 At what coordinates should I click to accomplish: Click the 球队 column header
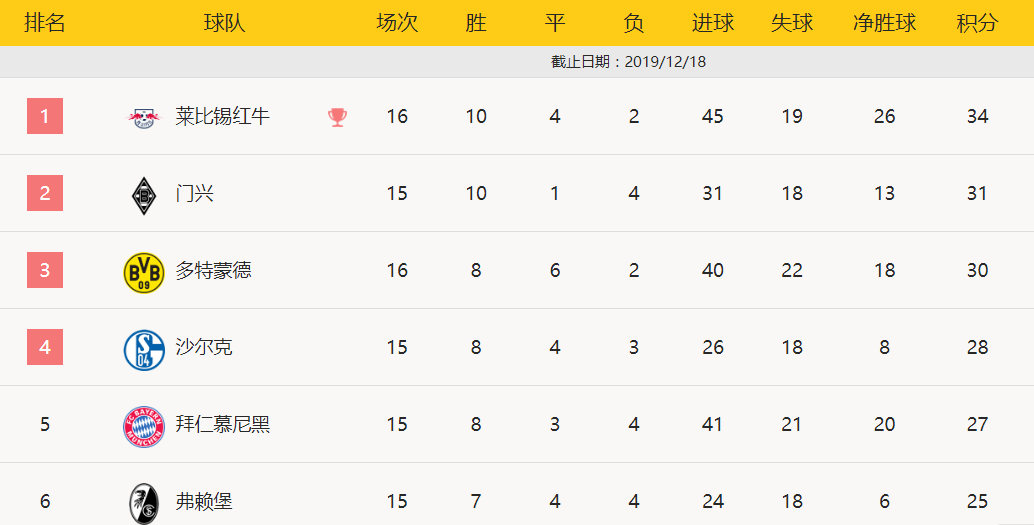[x=224, y=23]
